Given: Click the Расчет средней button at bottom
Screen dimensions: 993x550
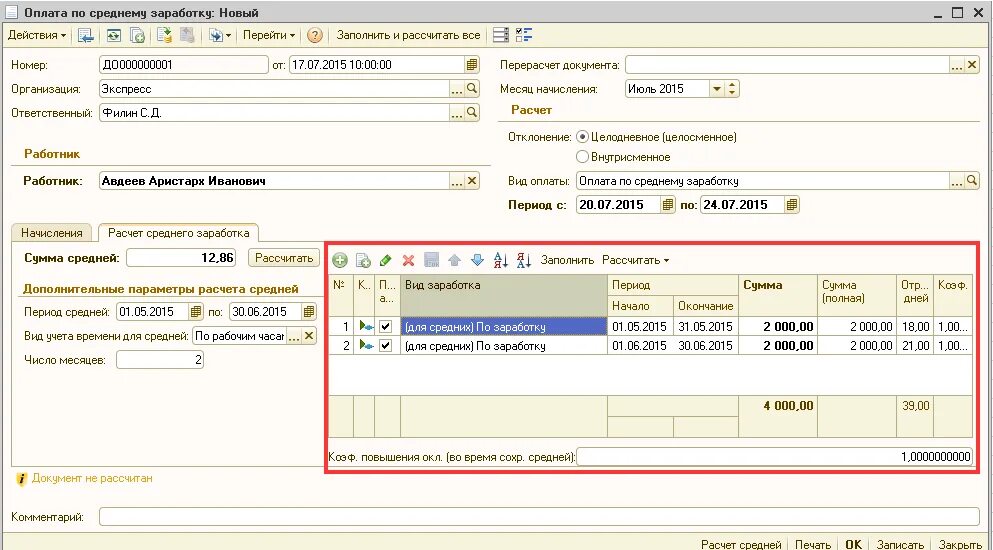Looking at the screenshot, I should tap(741, 544).
